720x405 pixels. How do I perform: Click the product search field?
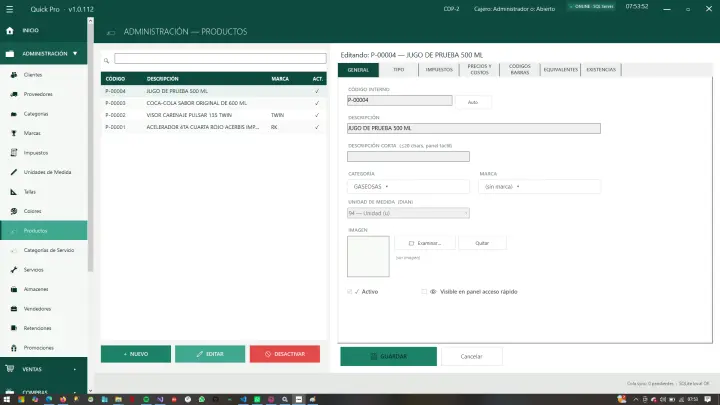click(220, 59)
